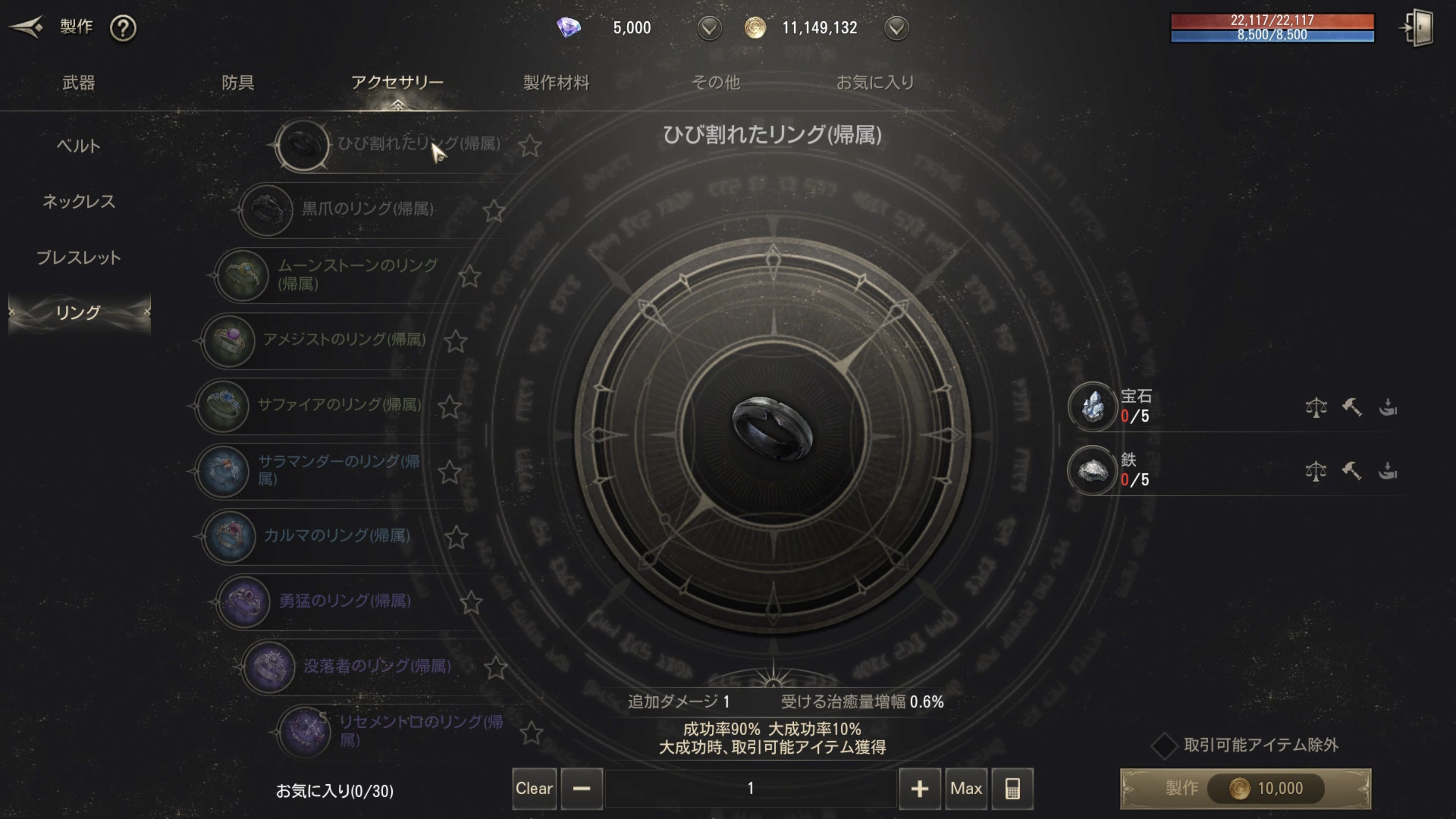Screen dimensions: 1456x819
Task: Expand the dropdown next to diamond amount 5,000
Action: pos(709,28)
